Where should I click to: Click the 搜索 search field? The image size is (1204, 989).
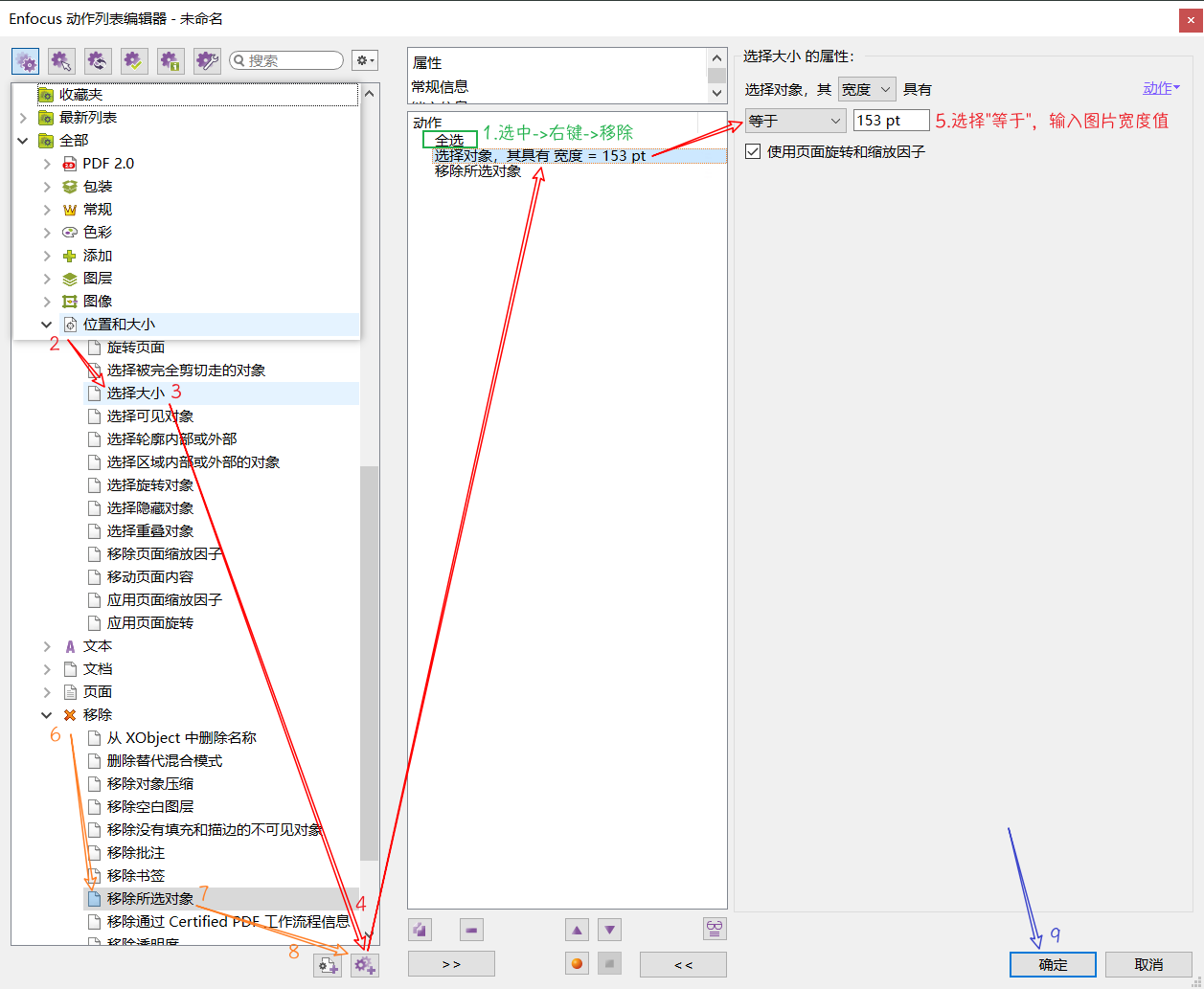(x=286, y=60)
